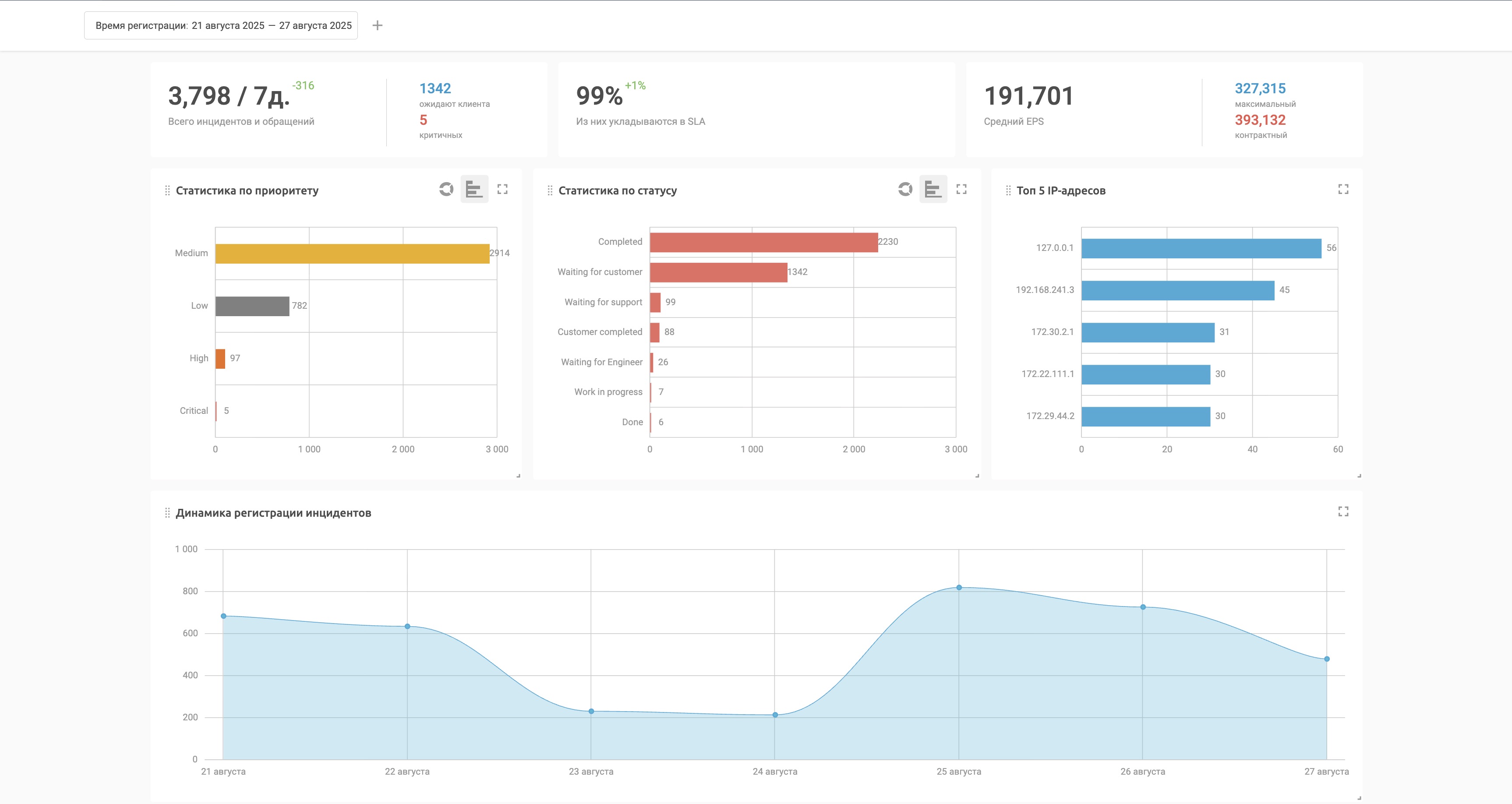Click the Completed status bar
The height and width of the screenshot is (804, 1512).
click(763, 242)
